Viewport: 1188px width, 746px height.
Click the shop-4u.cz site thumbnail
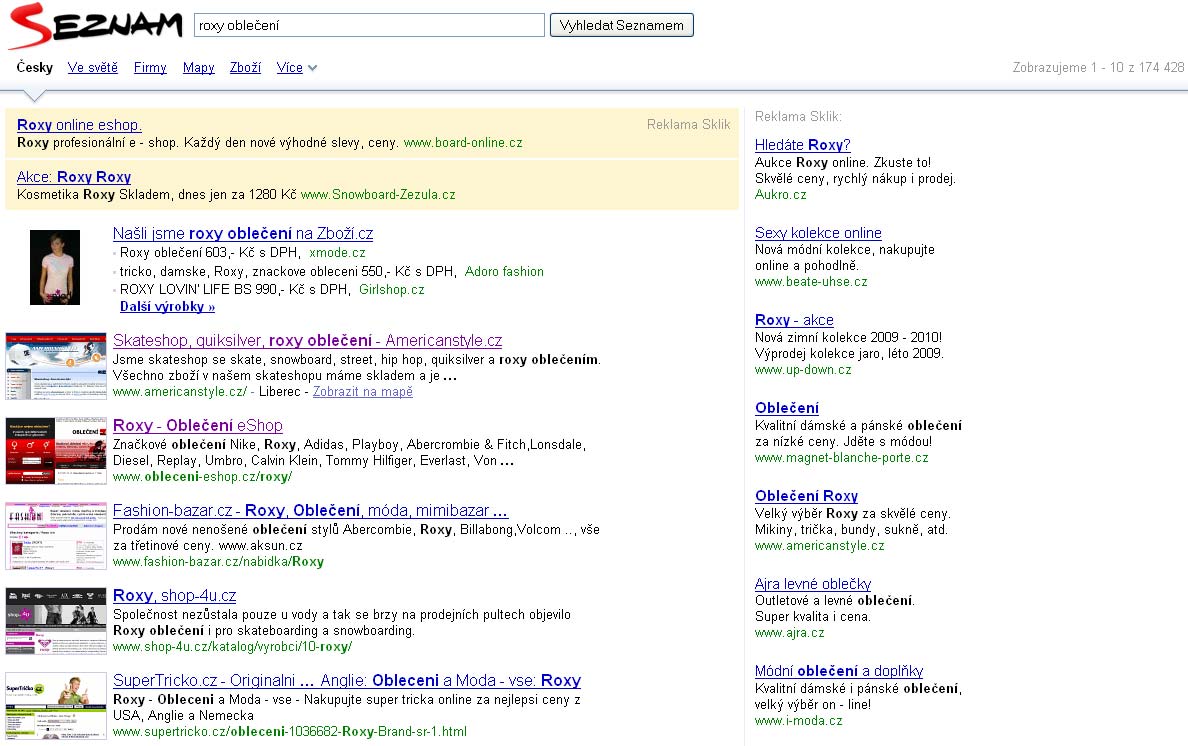coord(56,620)
